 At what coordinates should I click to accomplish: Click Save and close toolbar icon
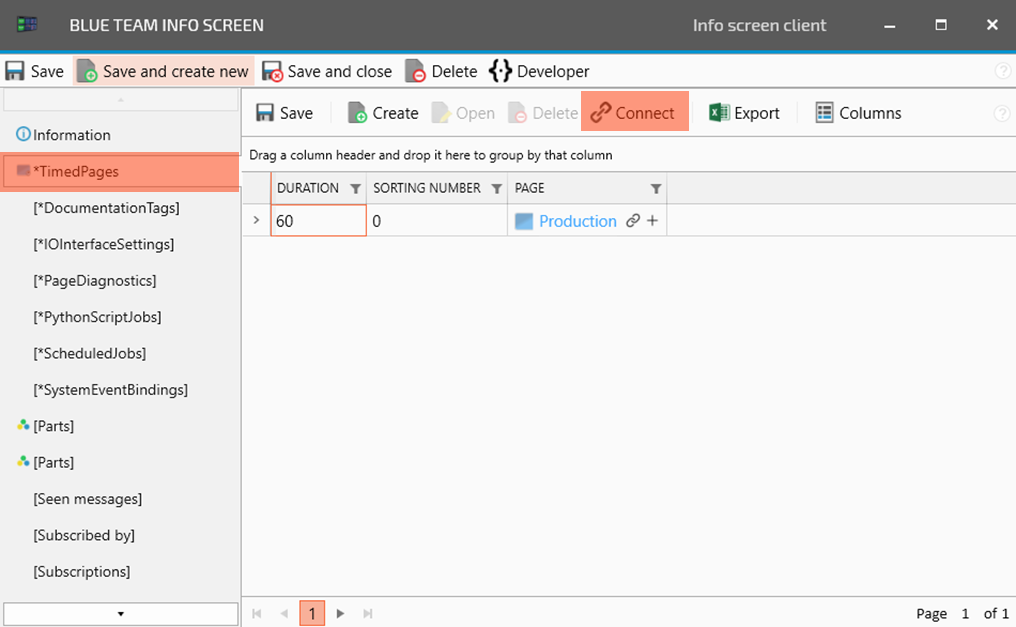pyautogui.click(x=272, y=72)
